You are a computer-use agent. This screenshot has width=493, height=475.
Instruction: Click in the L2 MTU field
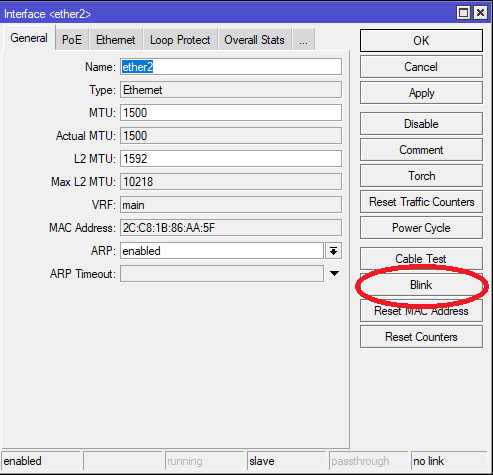point(231,159)
